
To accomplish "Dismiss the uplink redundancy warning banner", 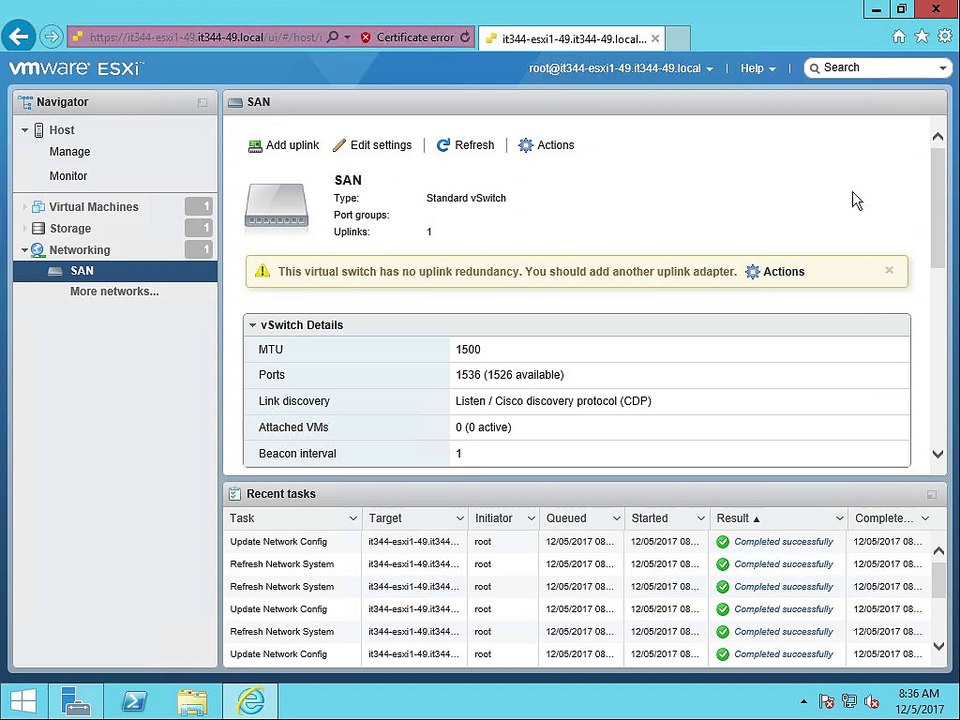I will [889, 270].
